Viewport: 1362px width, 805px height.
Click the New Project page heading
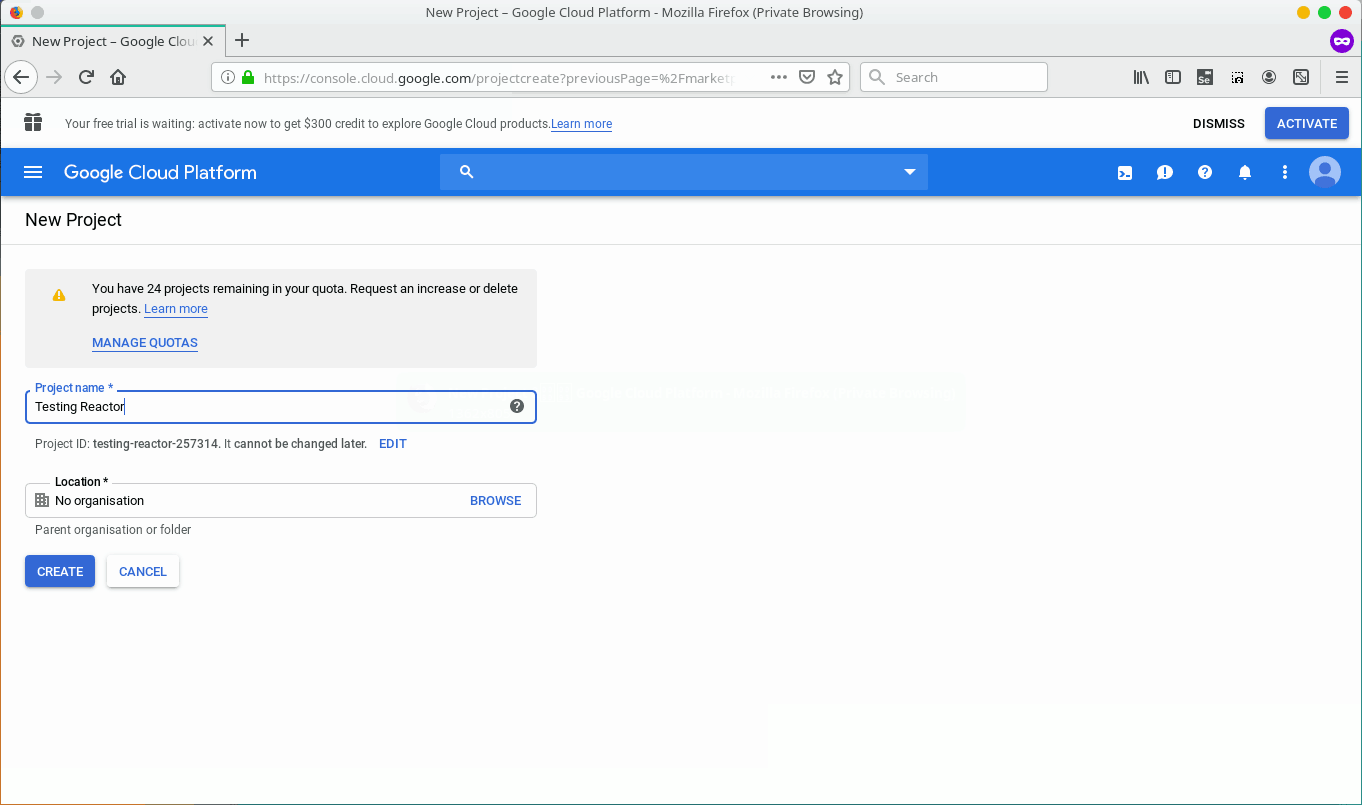pyautogui.click(x=73, y=220)
